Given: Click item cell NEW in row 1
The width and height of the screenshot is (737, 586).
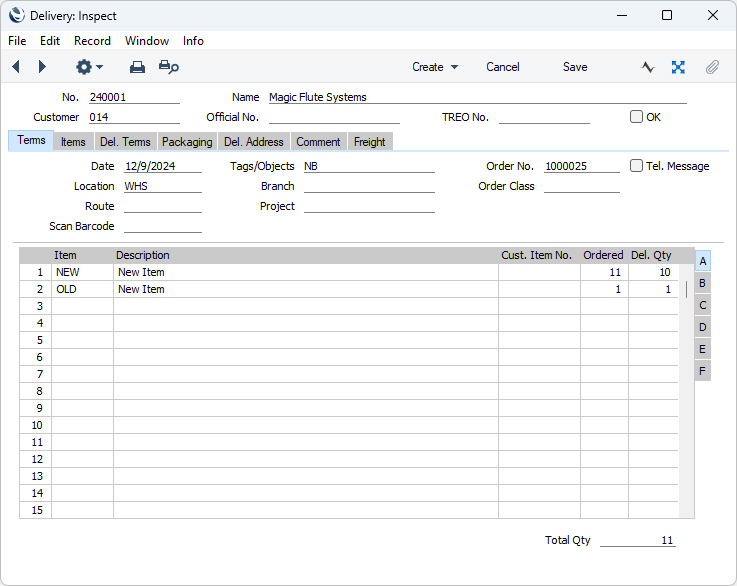Looking at the screenshot, I should point(82,272).
